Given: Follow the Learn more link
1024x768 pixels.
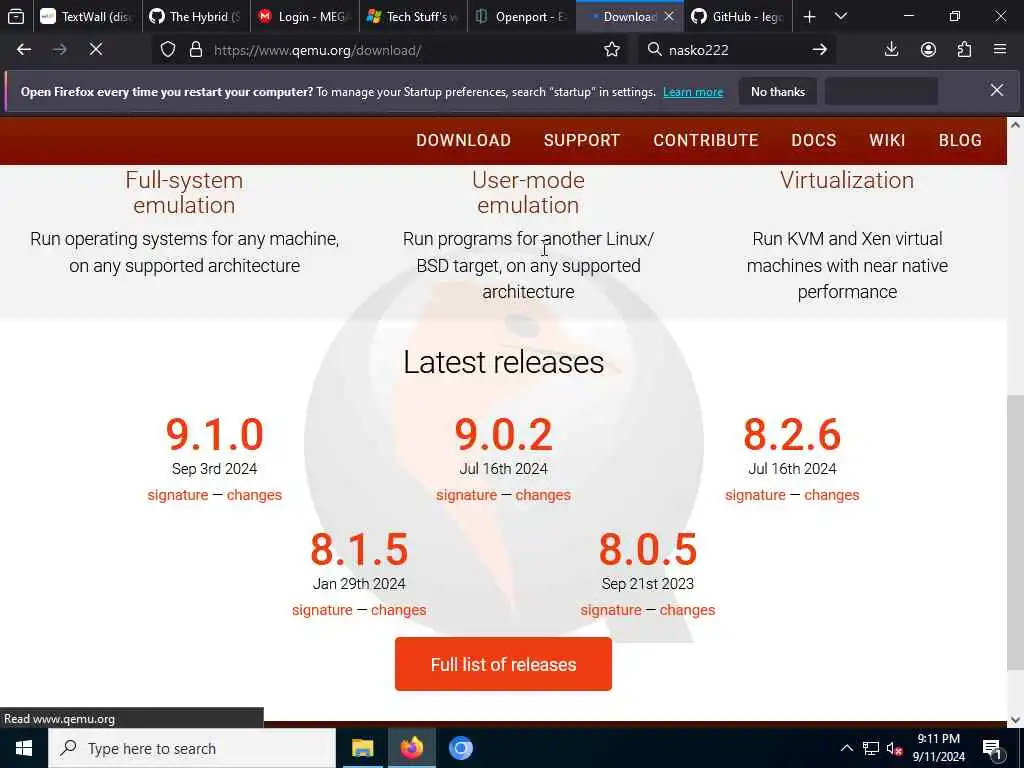Looking at the screenshot, I should [x=693, y=92].
